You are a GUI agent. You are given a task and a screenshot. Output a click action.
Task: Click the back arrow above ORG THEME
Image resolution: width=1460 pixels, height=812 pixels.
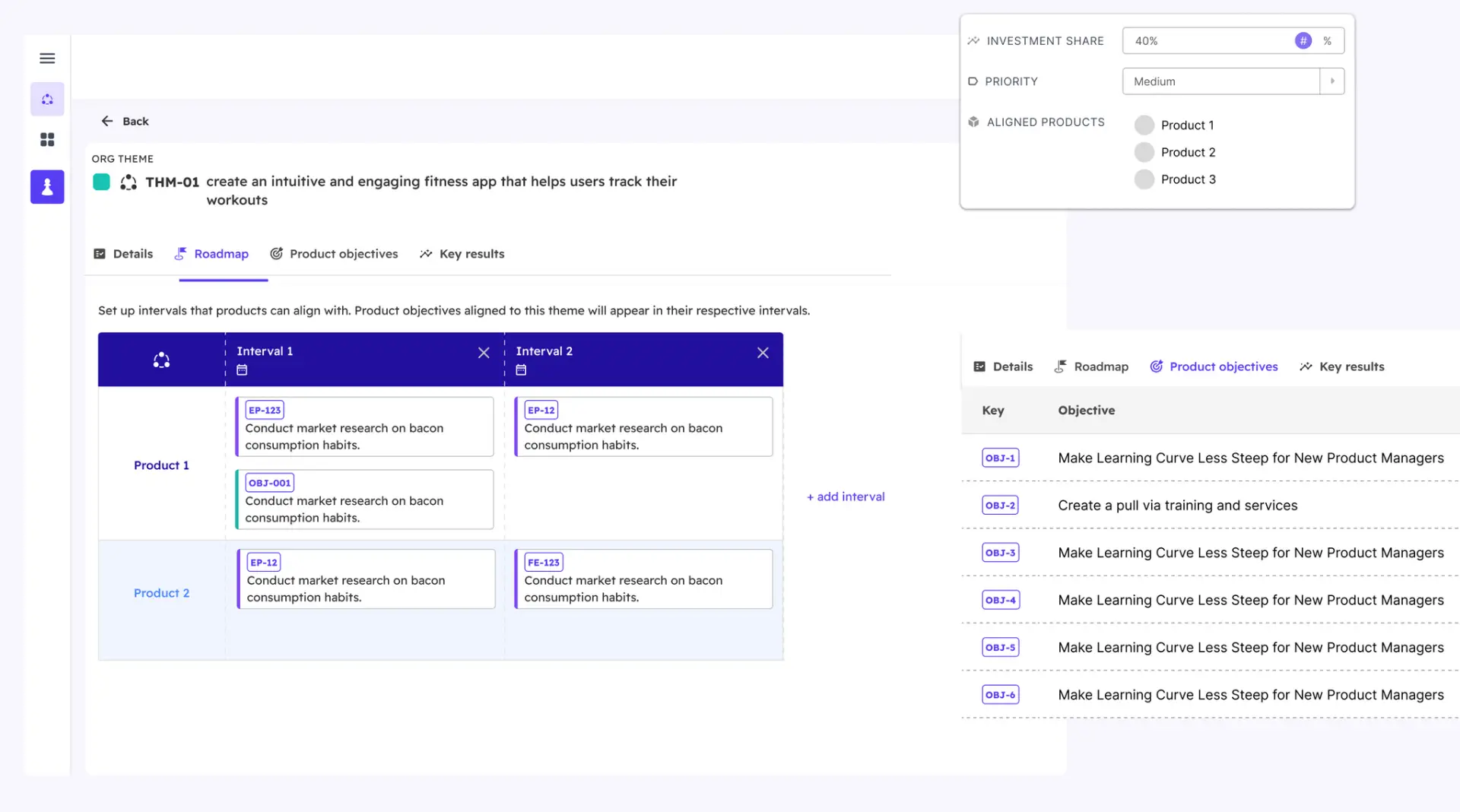coord(107,121)
